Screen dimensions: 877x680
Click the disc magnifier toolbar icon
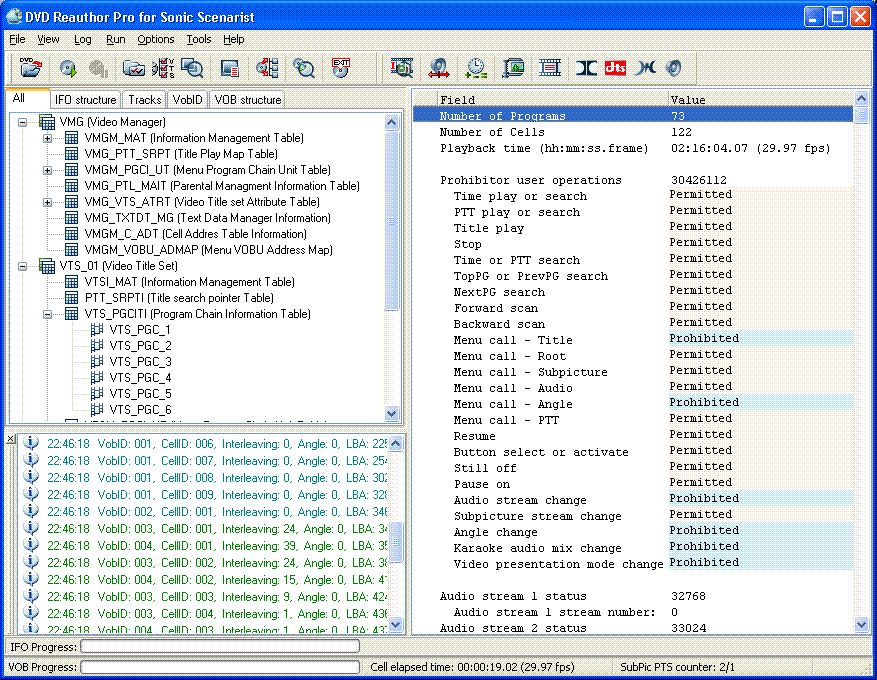point(304,68)
